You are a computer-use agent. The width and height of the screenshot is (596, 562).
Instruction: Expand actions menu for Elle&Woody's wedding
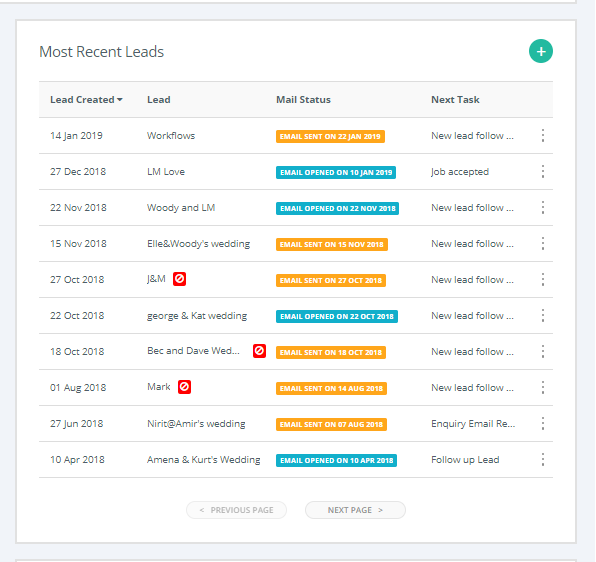pos(543,244)
